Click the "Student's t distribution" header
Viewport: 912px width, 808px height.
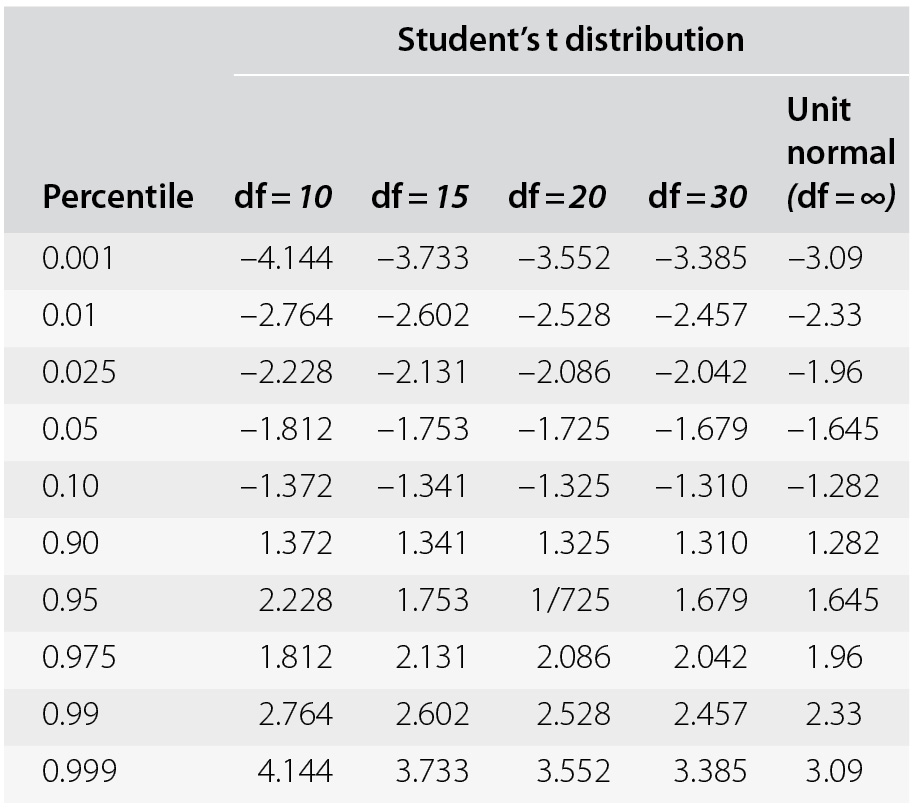570,40
